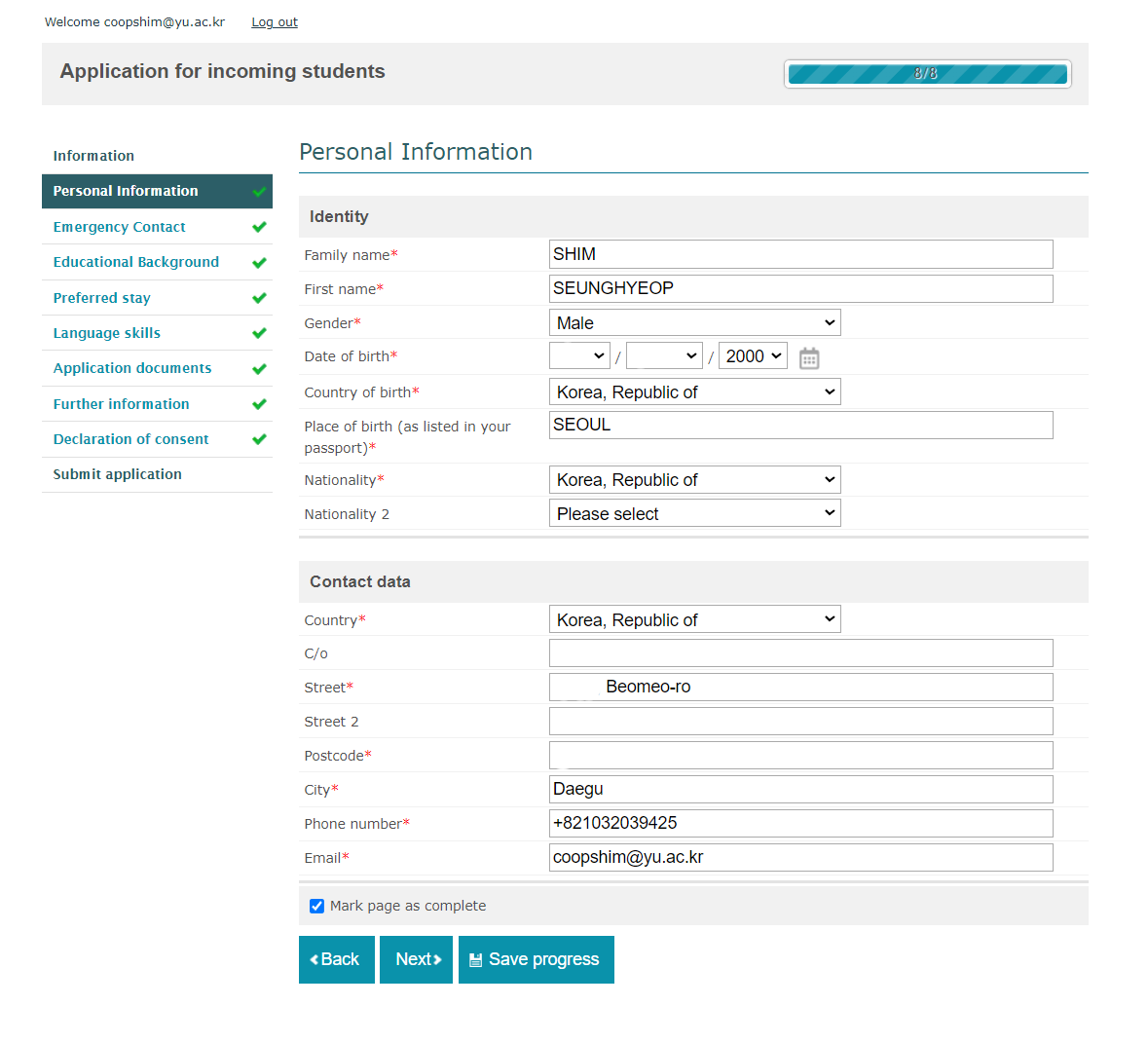Click the checkmark beside Language skills
This screenshot has height=1043, width=1148.
[x=259, y=333]
